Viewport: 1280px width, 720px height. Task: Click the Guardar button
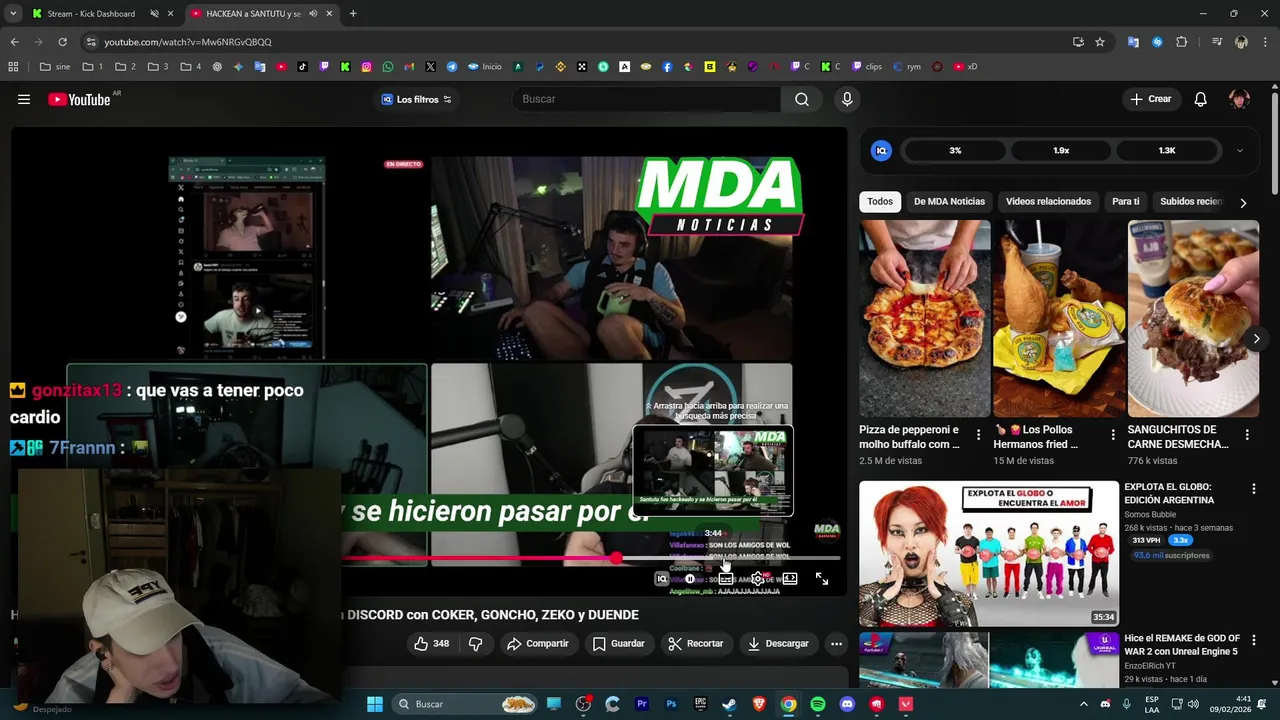618,644
